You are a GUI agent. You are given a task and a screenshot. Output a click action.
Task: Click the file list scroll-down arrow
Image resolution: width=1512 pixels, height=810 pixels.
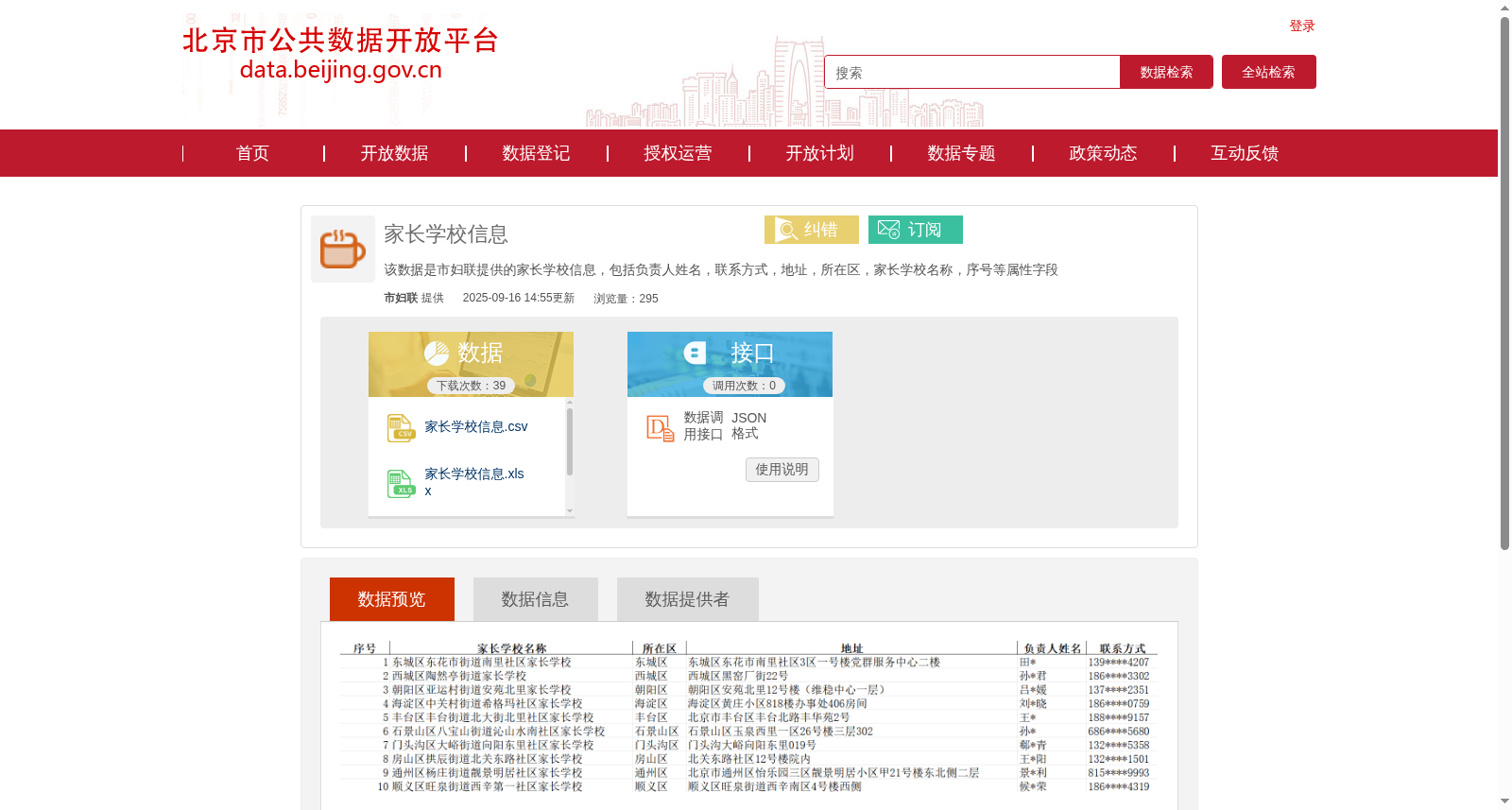pos(570,511)
